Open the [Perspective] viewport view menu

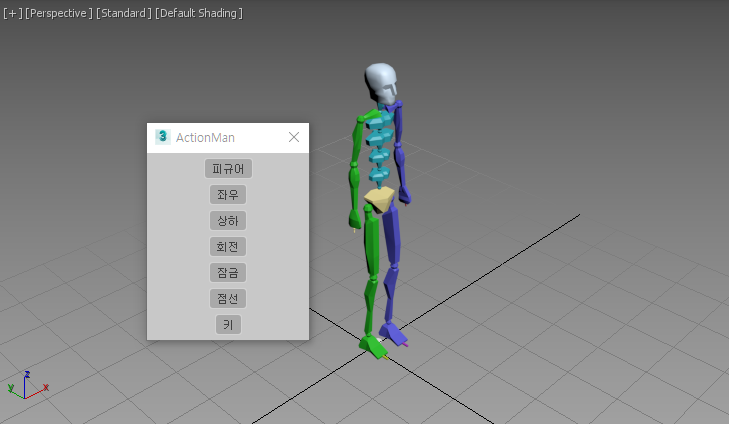(x=59, y=13)
